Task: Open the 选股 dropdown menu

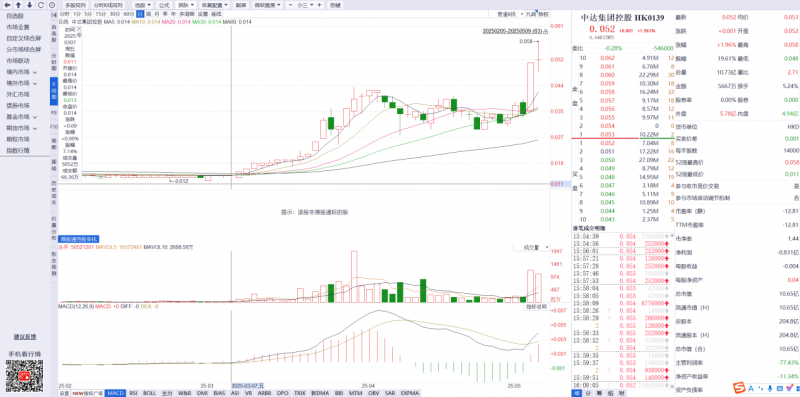Action: (x=143, y=5)
